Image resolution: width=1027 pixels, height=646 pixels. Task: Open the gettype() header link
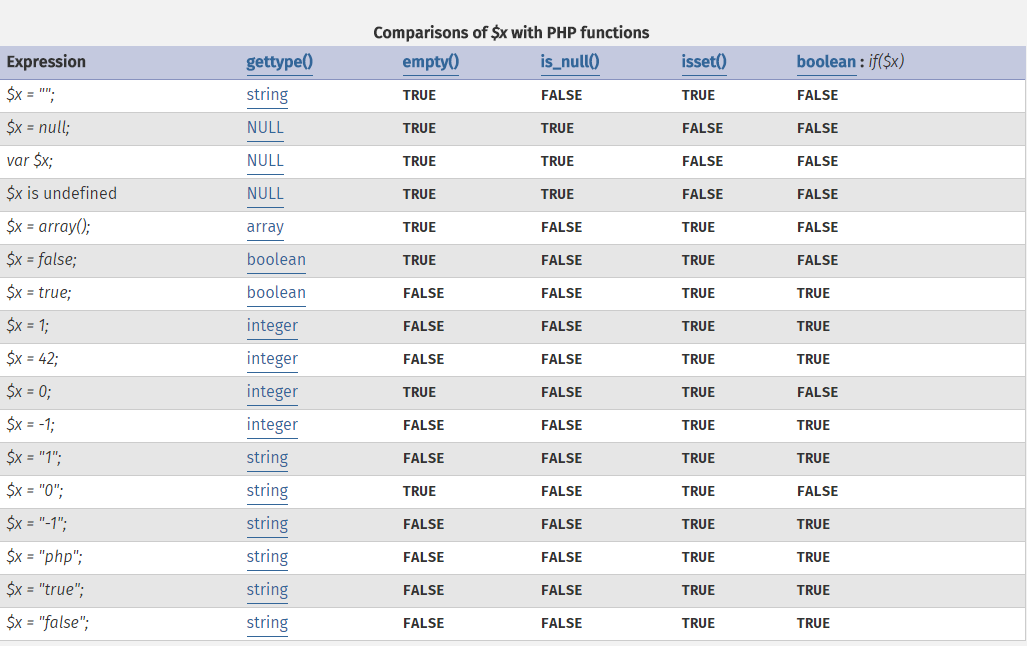click(x=279, y=62)
